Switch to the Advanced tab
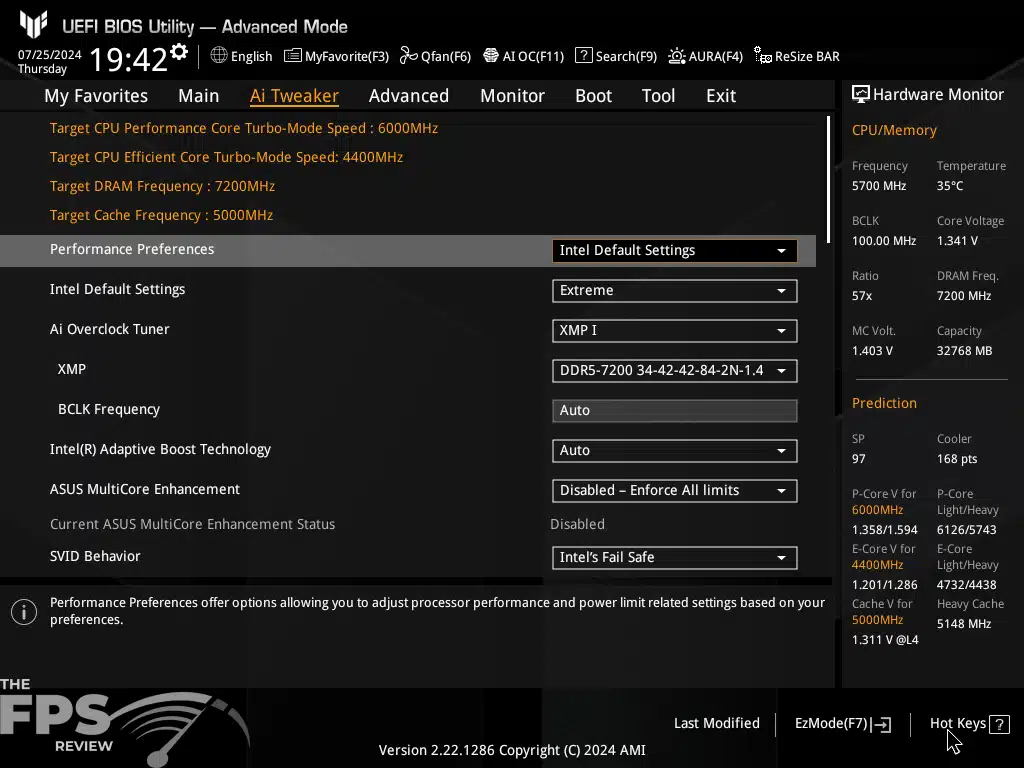The height and width of the screenshot is (768, 1024). (409, 95)
